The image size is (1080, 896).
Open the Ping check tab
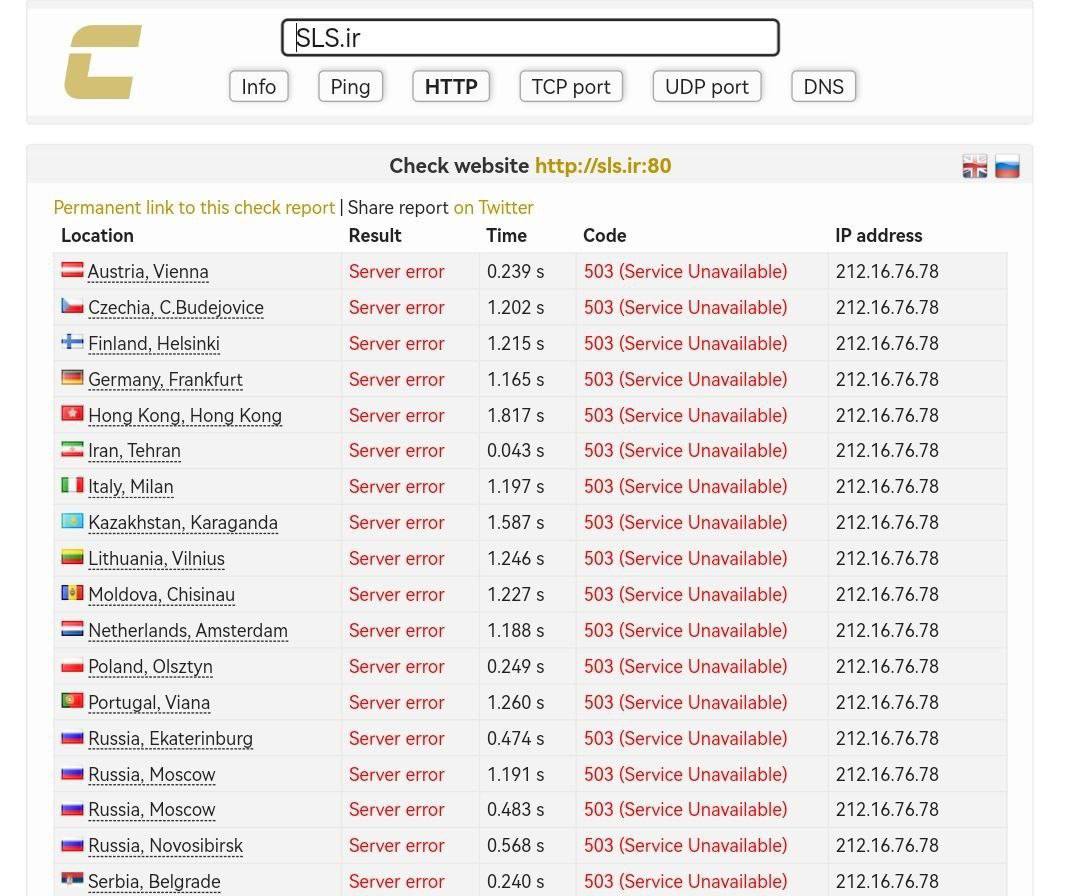pos(350,87)
